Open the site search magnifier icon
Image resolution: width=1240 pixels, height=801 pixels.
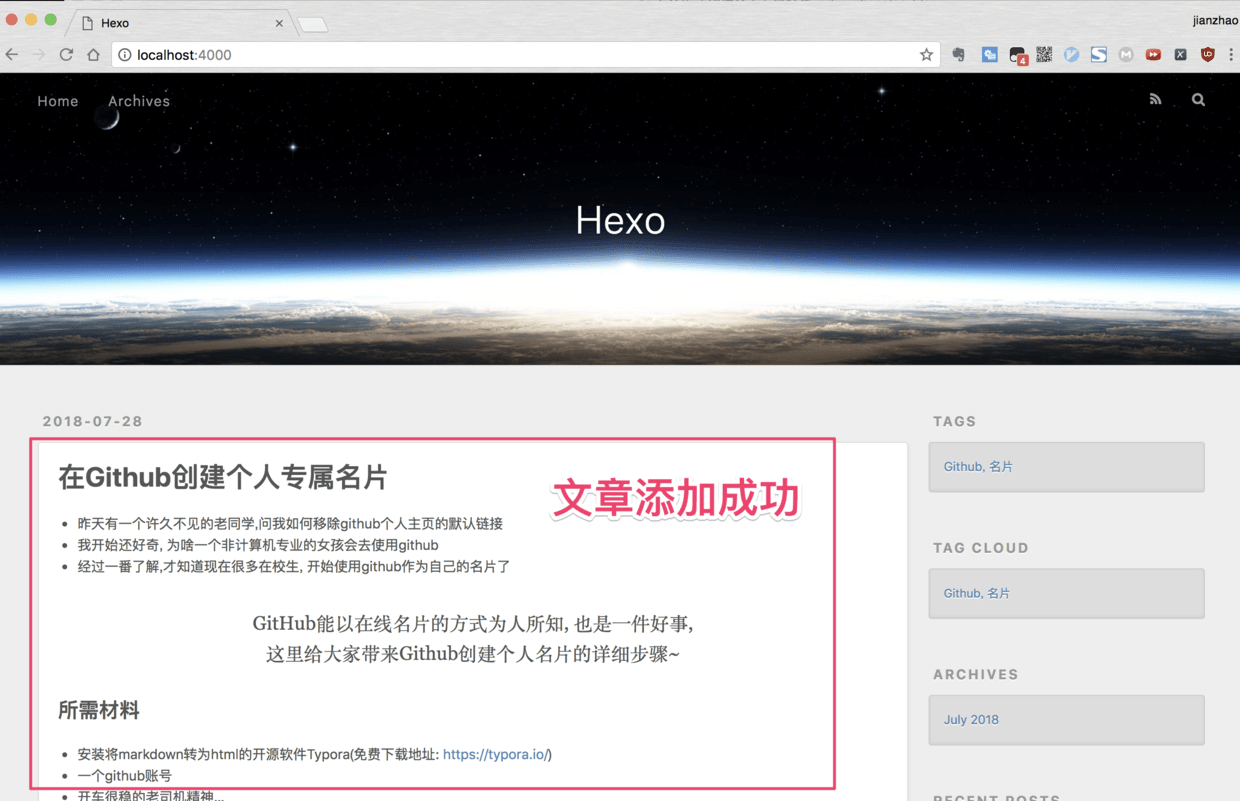click(x=1198, y=100)
